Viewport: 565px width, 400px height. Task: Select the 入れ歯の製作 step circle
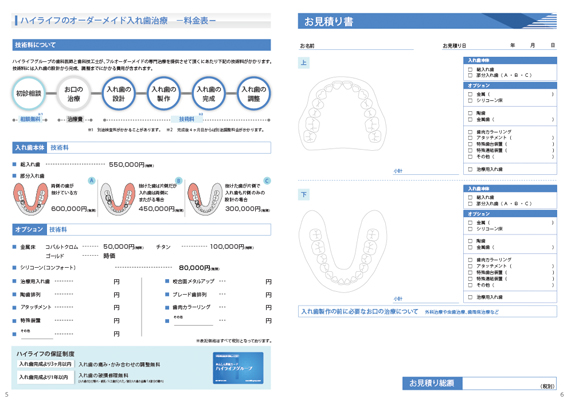click(164, 93)
